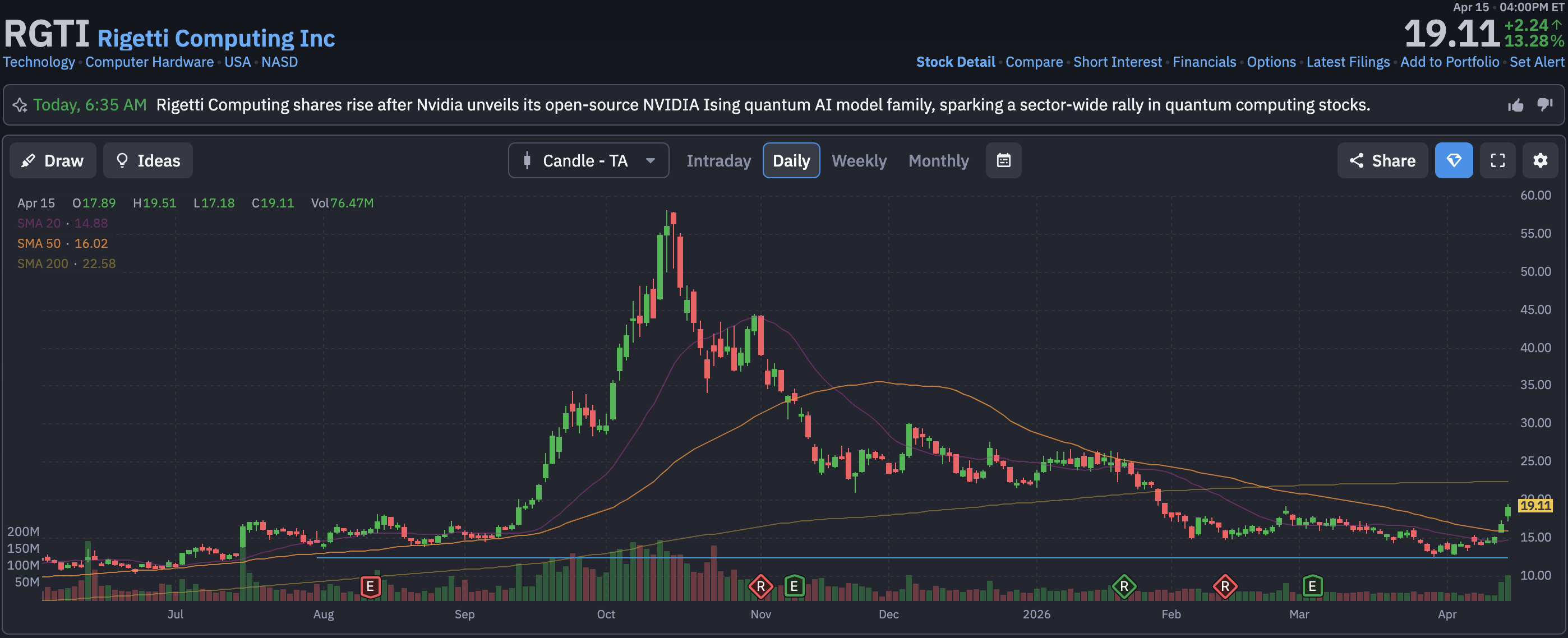
Task: Select the Intraday timeframe
Action: click(x=718, y=161)
